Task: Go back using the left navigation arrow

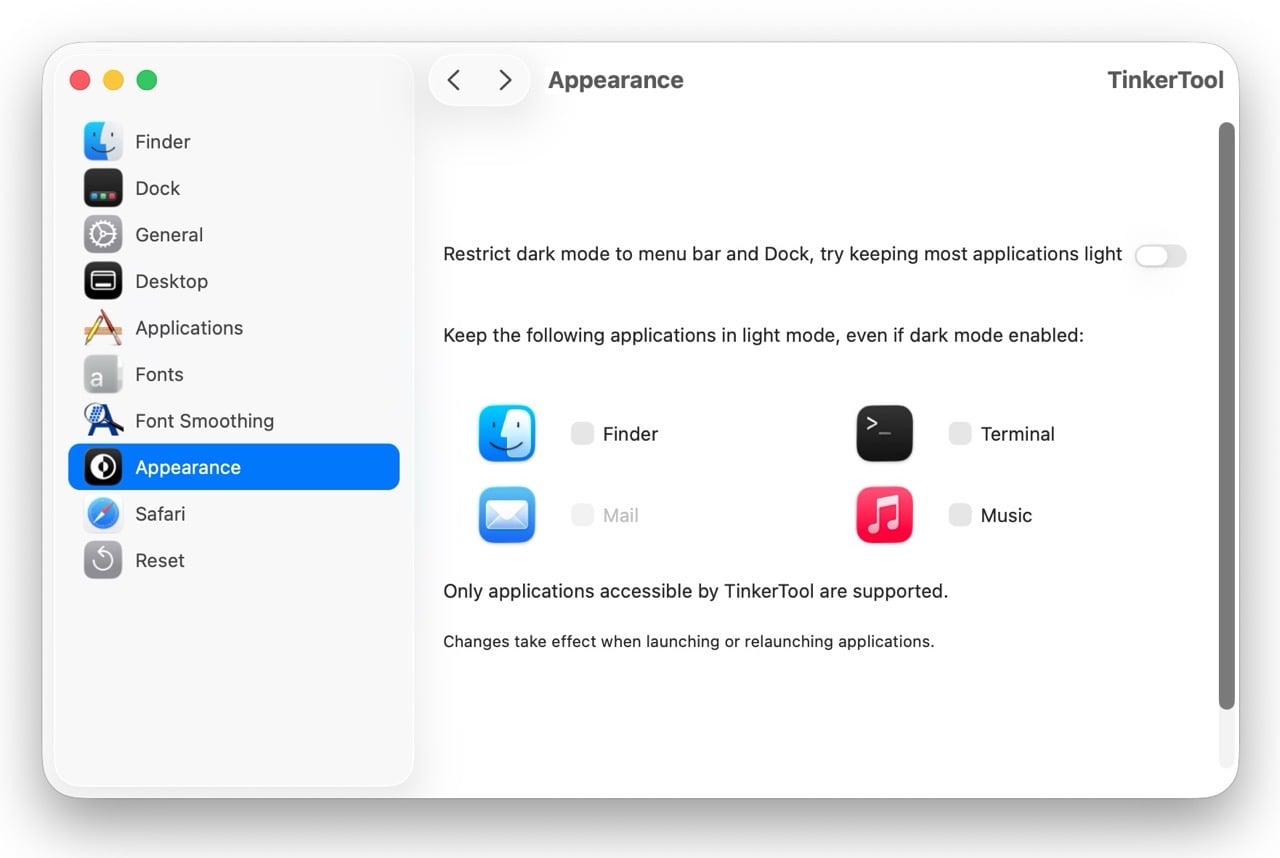Action: click(x=454, y=79)
